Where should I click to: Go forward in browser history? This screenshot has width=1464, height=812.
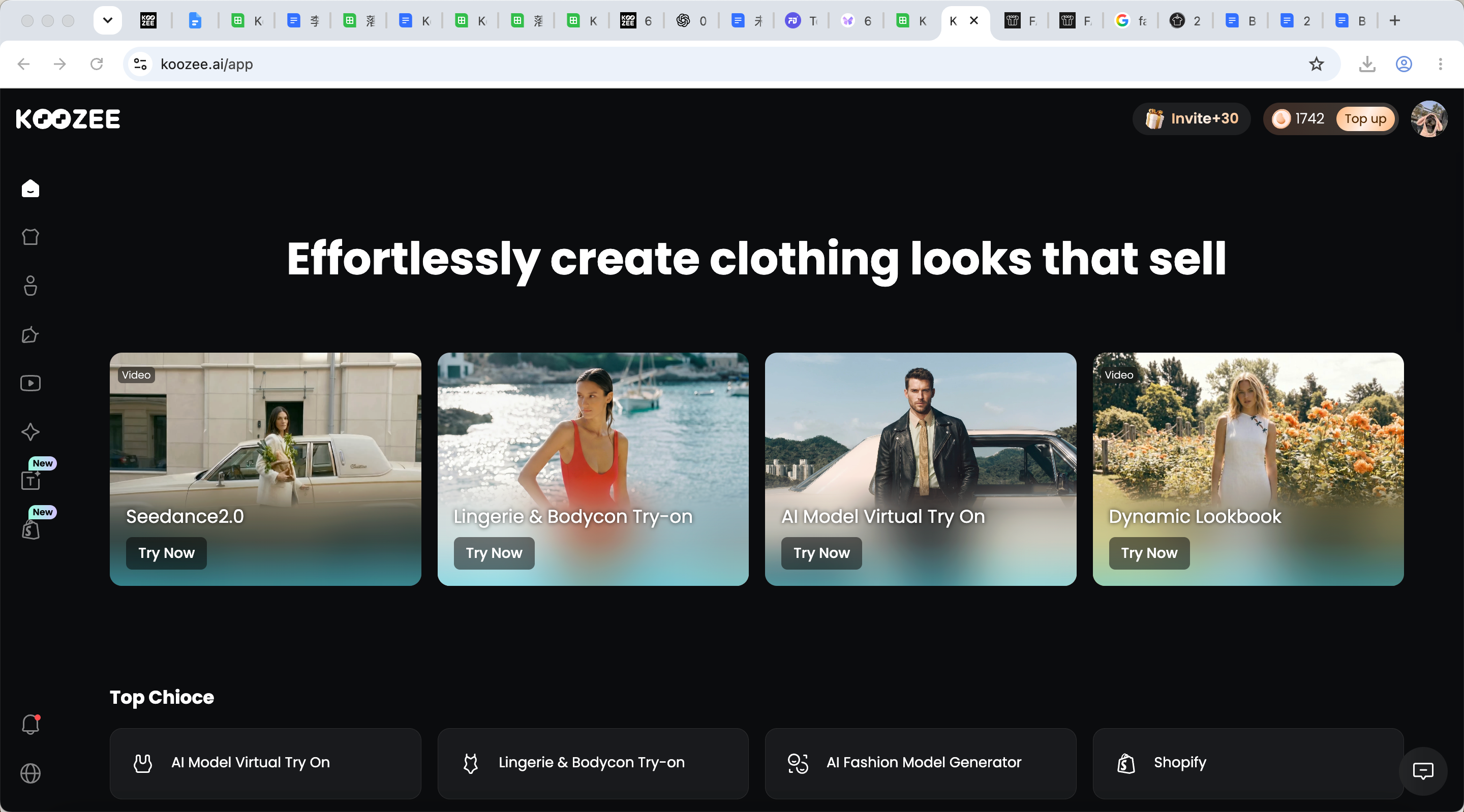59,64
